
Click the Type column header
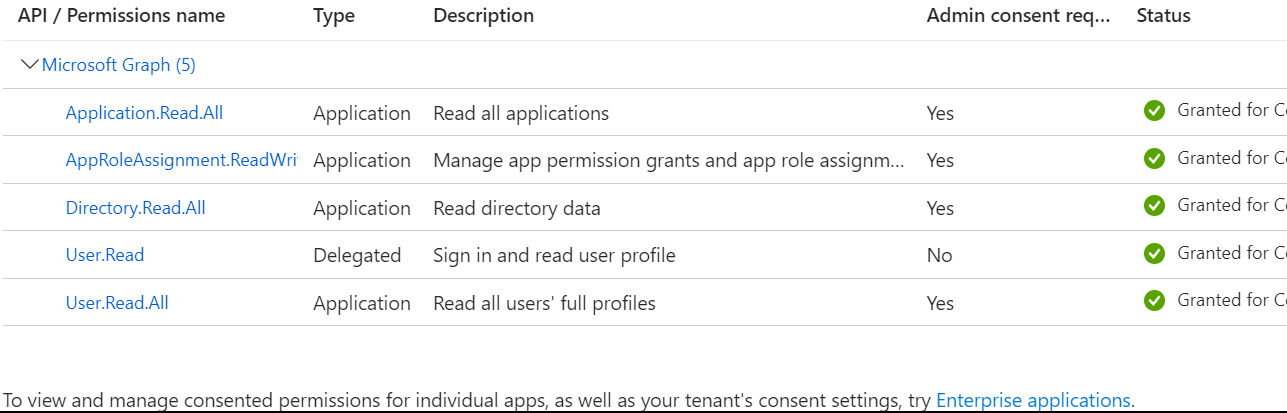tap(334, 16)
